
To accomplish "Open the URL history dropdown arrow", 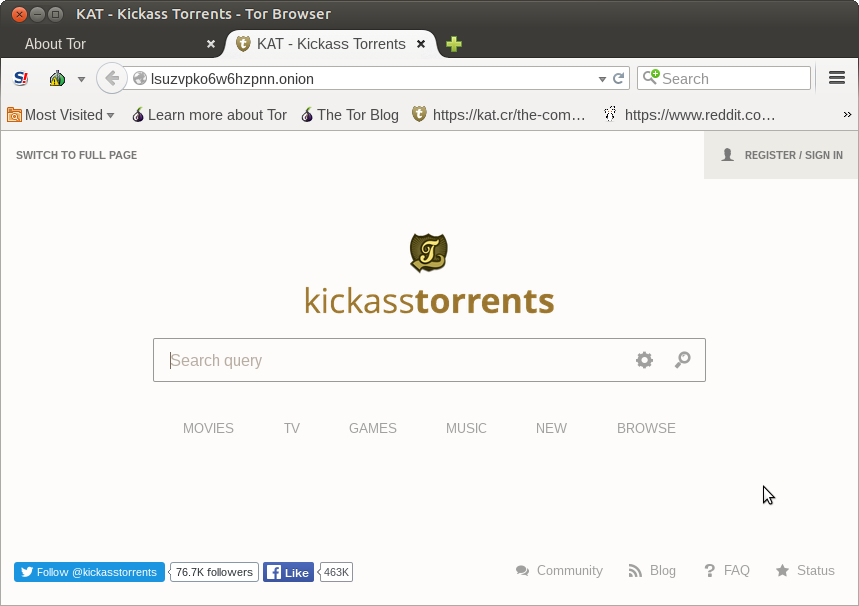I will click(602, 79).
